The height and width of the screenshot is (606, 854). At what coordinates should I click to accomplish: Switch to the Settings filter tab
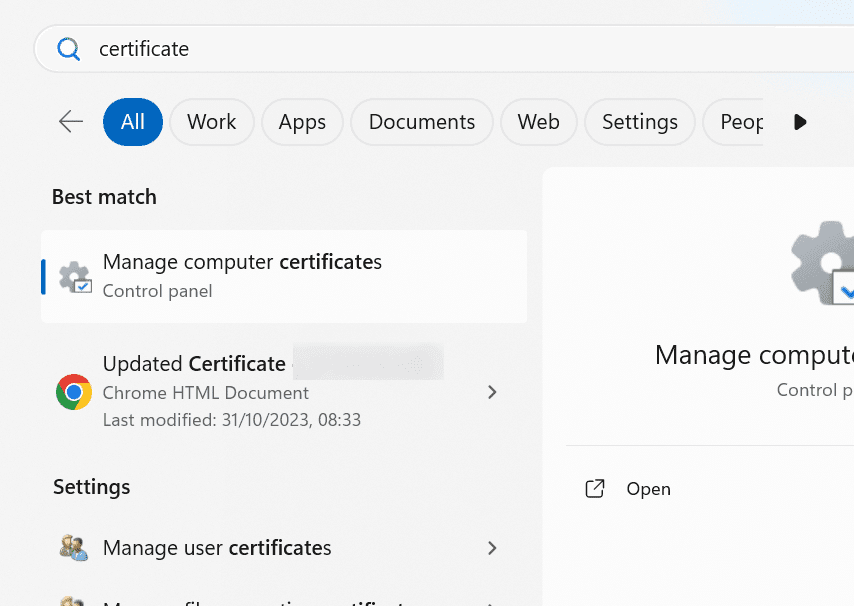[x=640, y=122]
